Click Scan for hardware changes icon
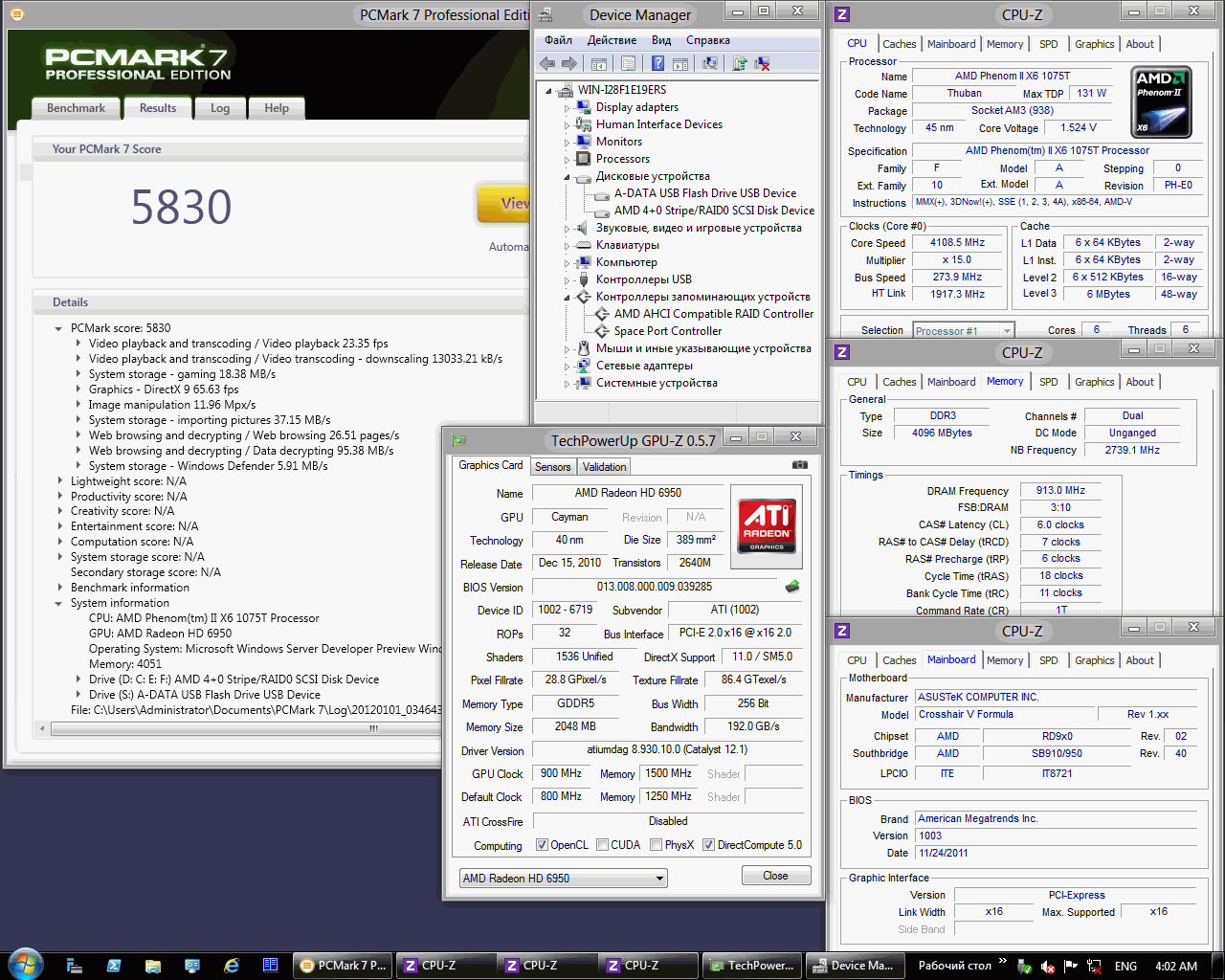The width and height of the screenshot is (1225, 980). (x=709, y=63)
